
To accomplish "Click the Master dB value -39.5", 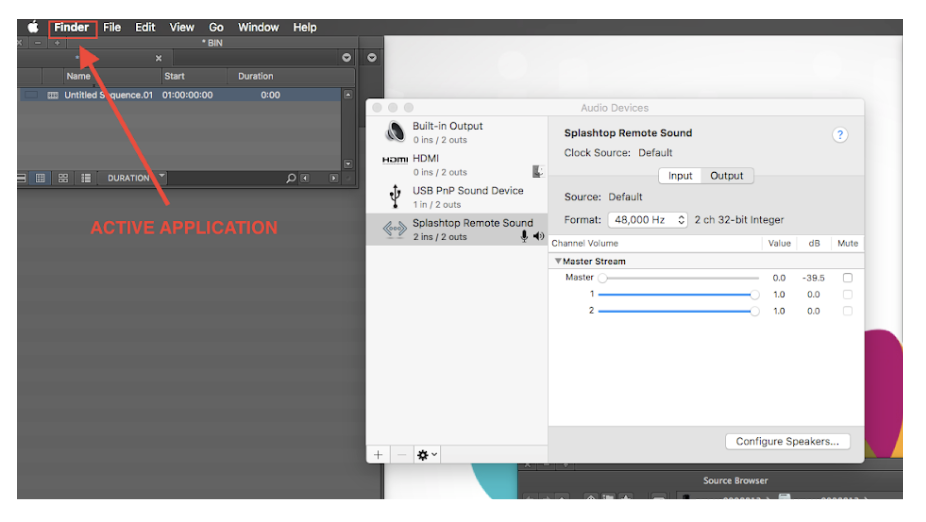I will (x=813, y=278).
